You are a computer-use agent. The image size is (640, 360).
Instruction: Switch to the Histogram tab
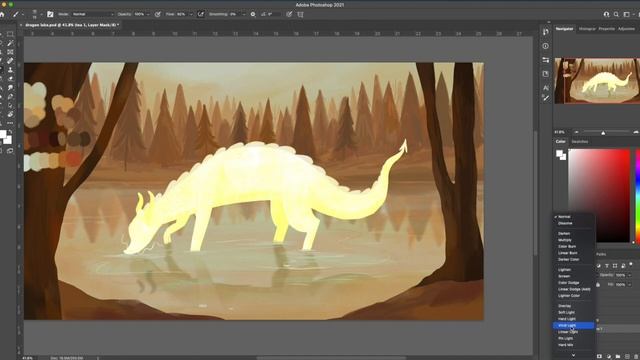click(x=587, y=29)
